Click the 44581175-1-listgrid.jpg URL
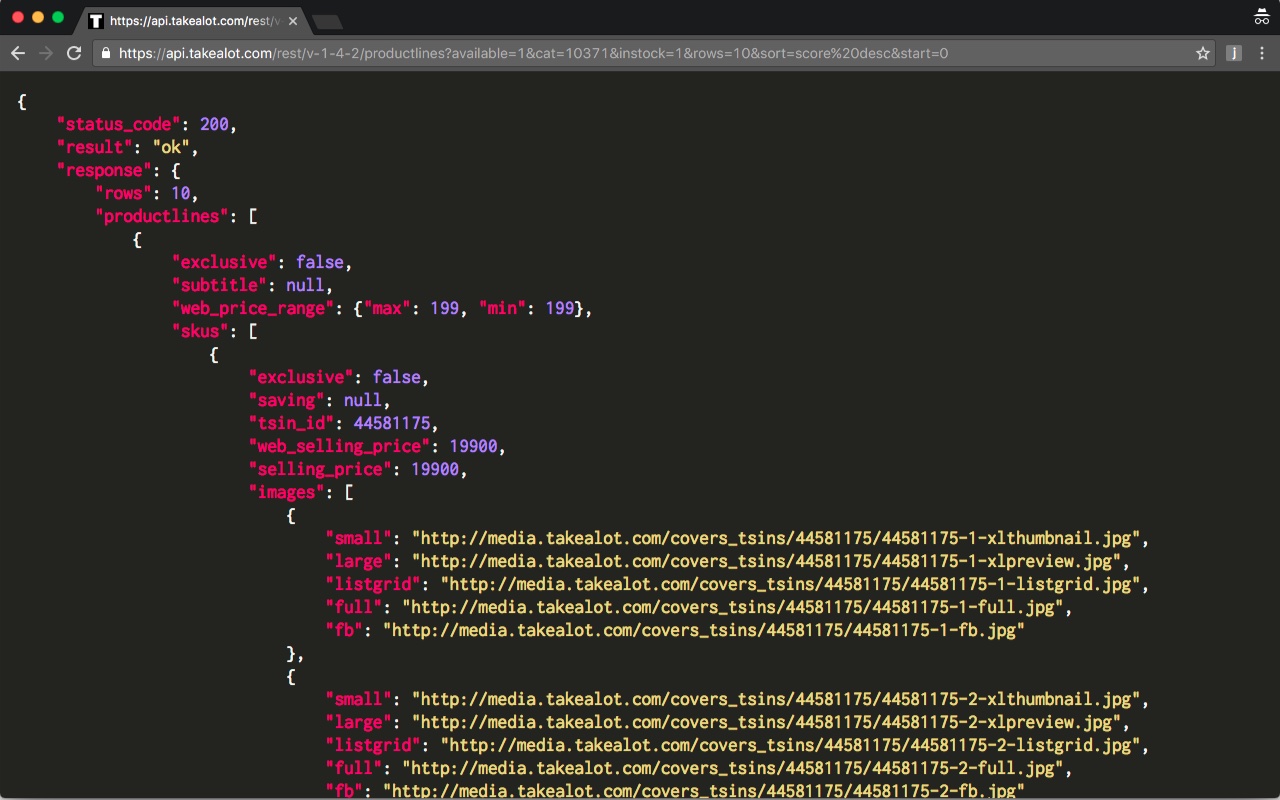The height and width of the screenshot is (800, 1280). point(790,584)
